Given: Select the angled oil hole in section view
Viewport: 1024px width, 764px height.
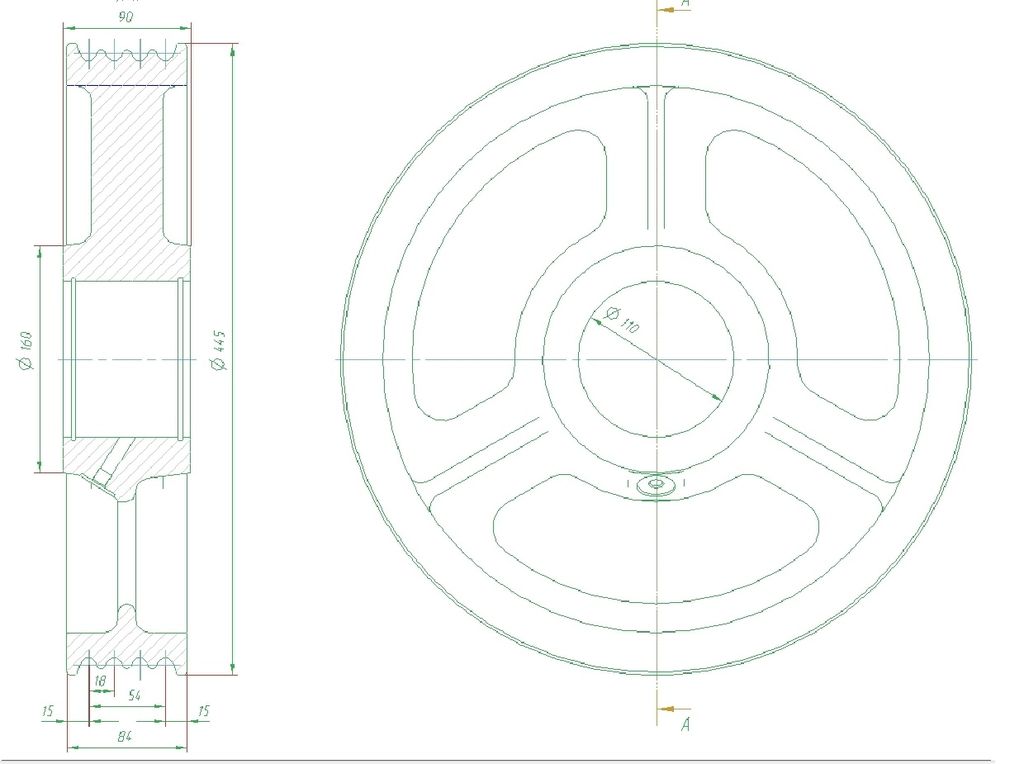Looking at the screenshot, I should tap(108, 468).
